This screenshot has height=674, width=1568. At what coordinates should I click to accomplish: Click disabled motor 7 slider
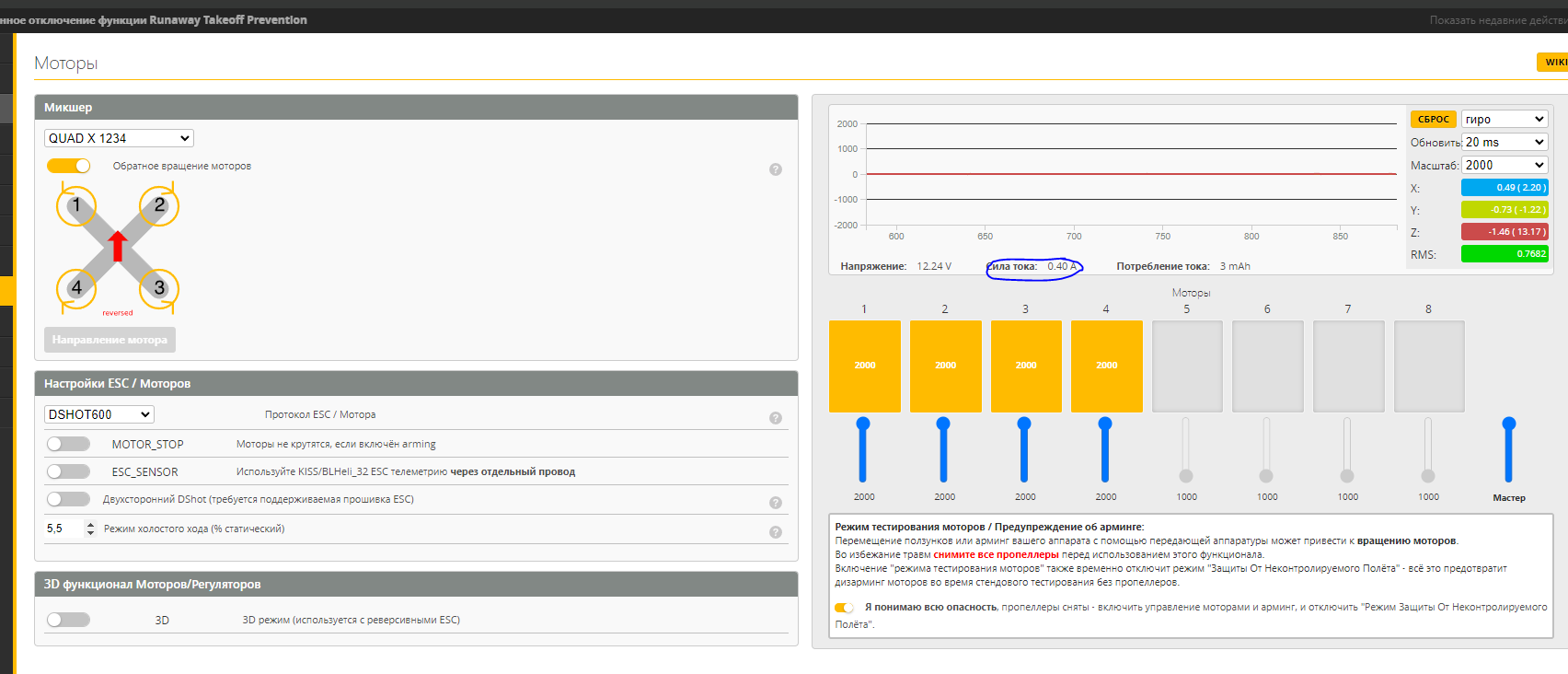(1347, 449)
